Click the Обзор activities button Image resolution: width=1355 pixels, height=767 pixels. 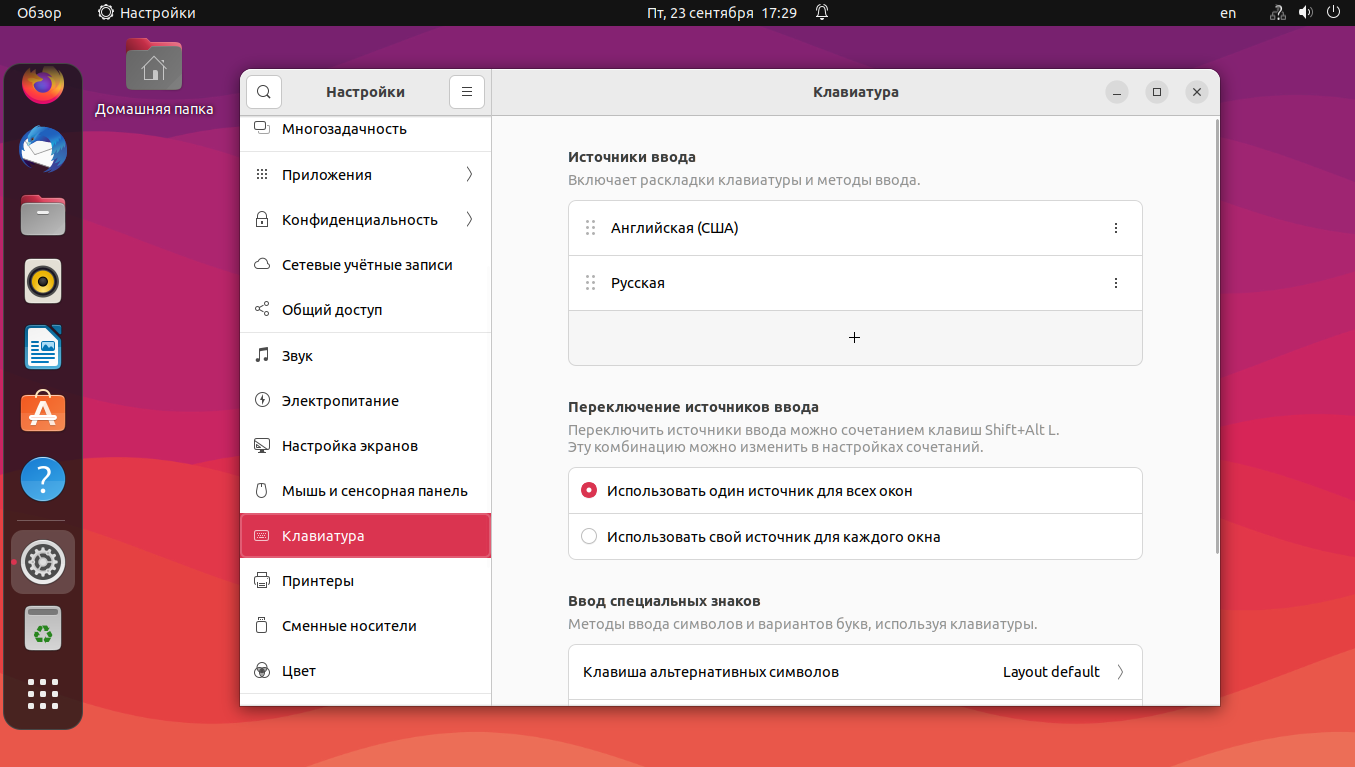(x=39, y=13)
